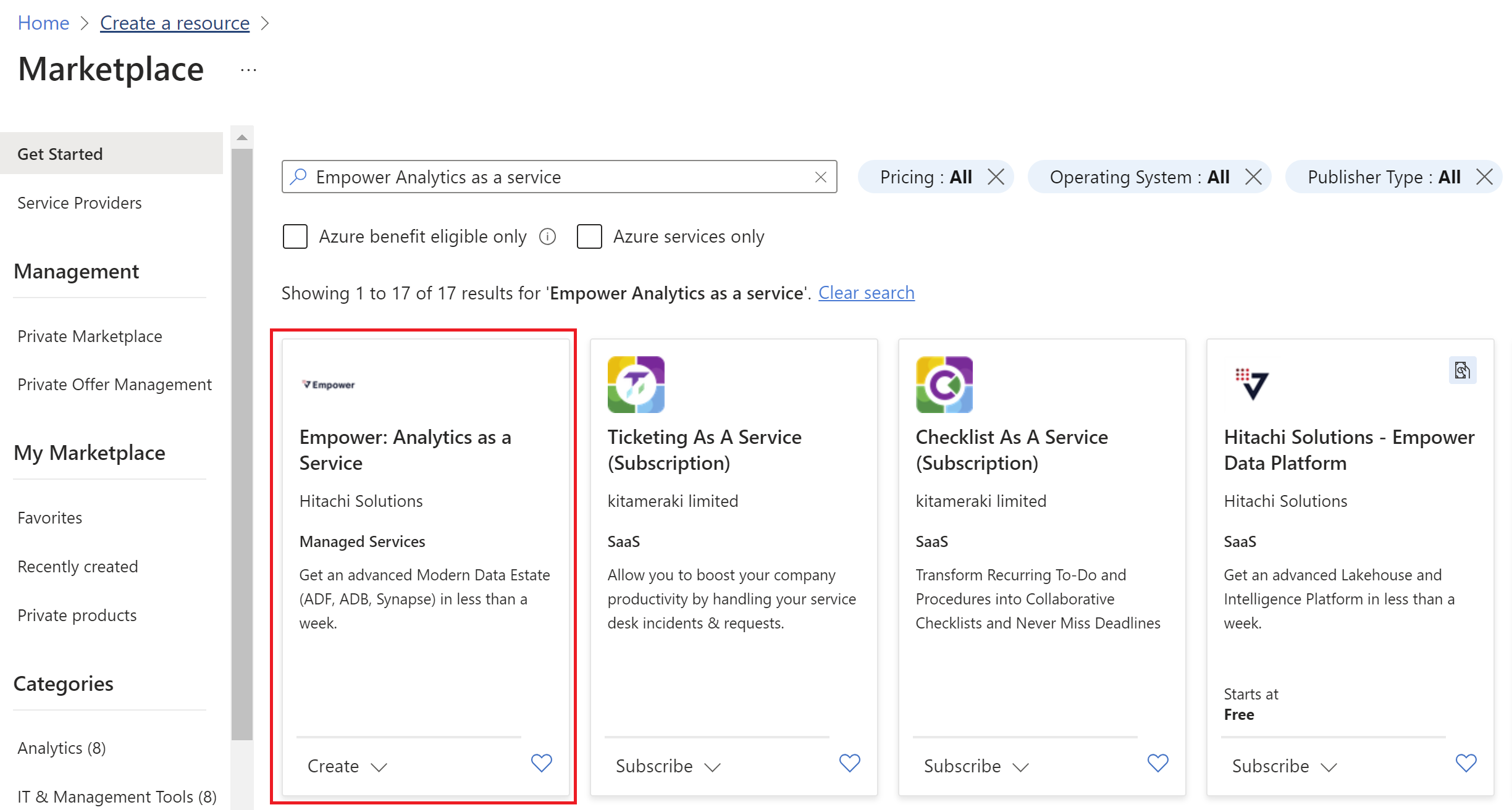Click the Hitachi Solutions V logo

coord(1252,383)
